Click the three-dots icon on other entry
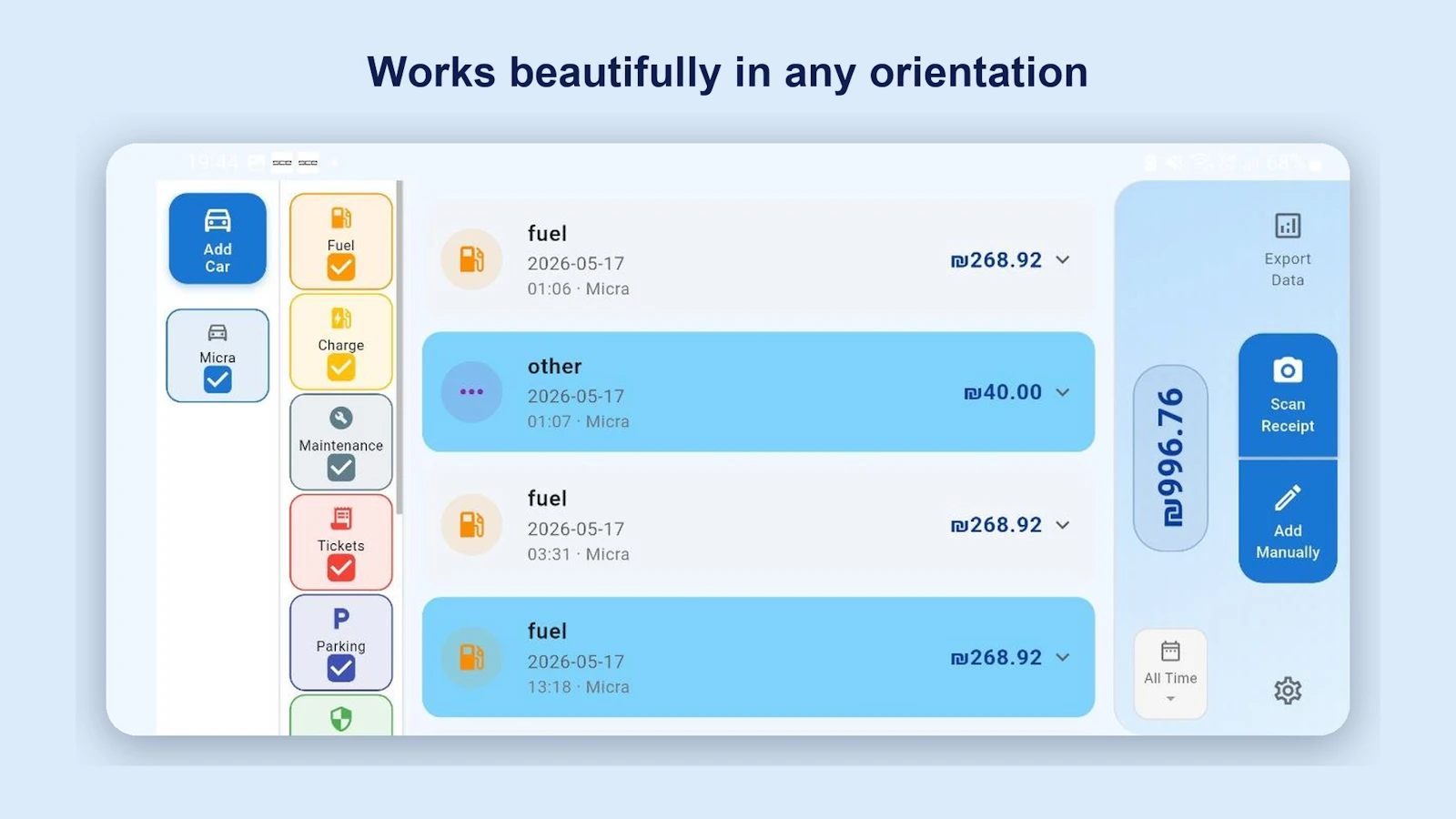This screenshot has width=1456, height=819. tap(471, 392)
